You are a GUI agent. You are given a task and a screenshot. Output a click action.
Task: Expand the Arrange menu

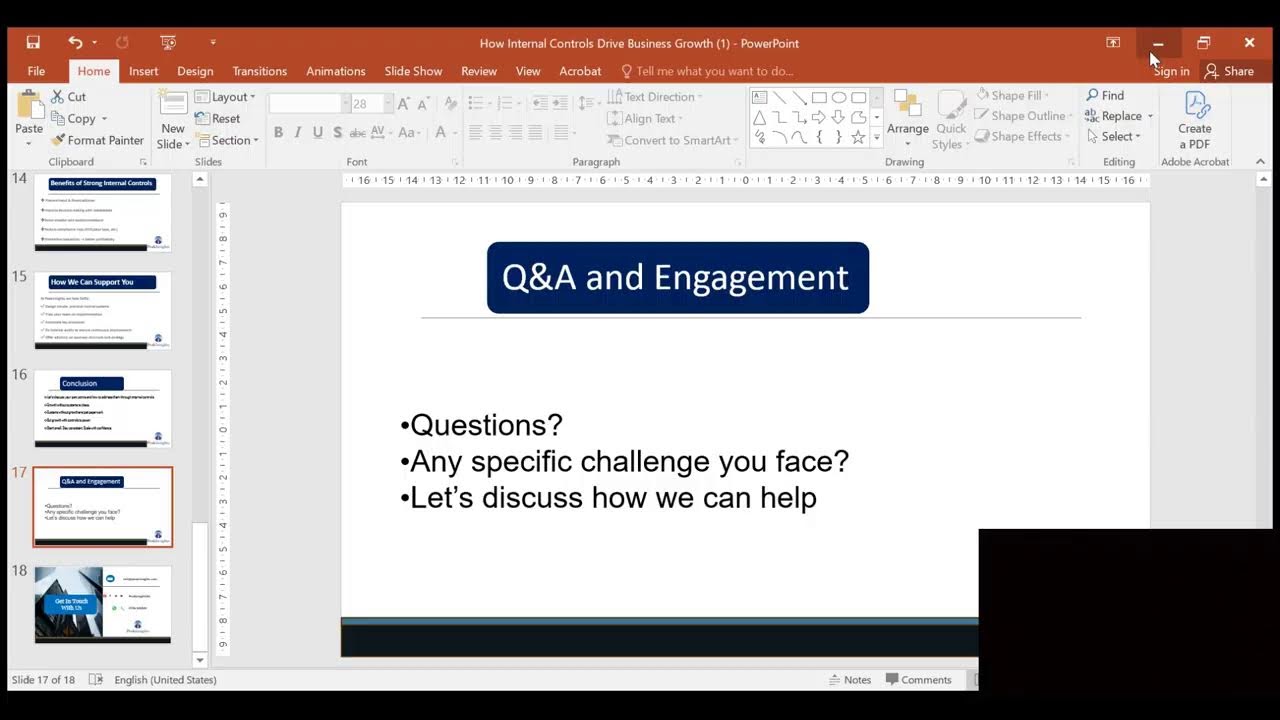coord(908,120)
